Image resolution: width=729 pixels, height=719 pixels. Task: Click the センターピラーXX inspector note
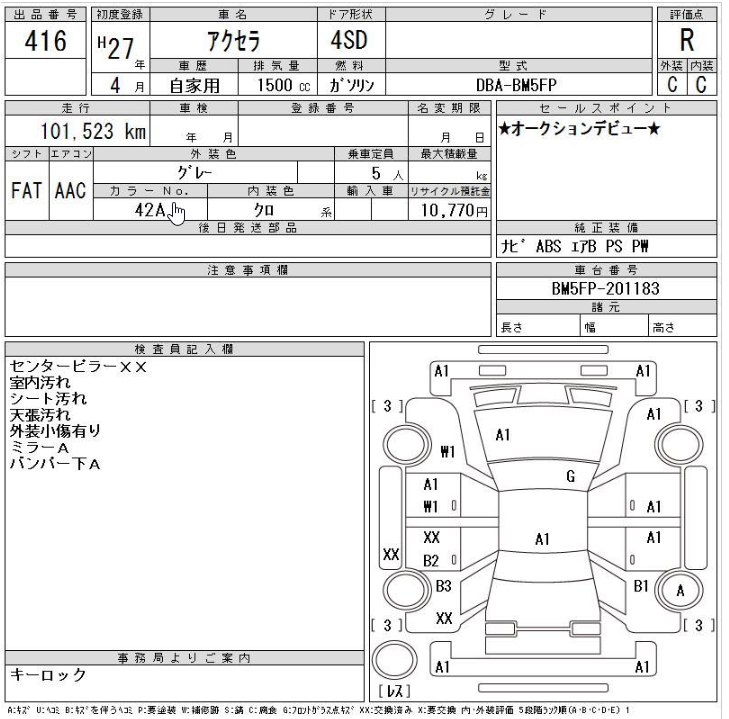77,367
